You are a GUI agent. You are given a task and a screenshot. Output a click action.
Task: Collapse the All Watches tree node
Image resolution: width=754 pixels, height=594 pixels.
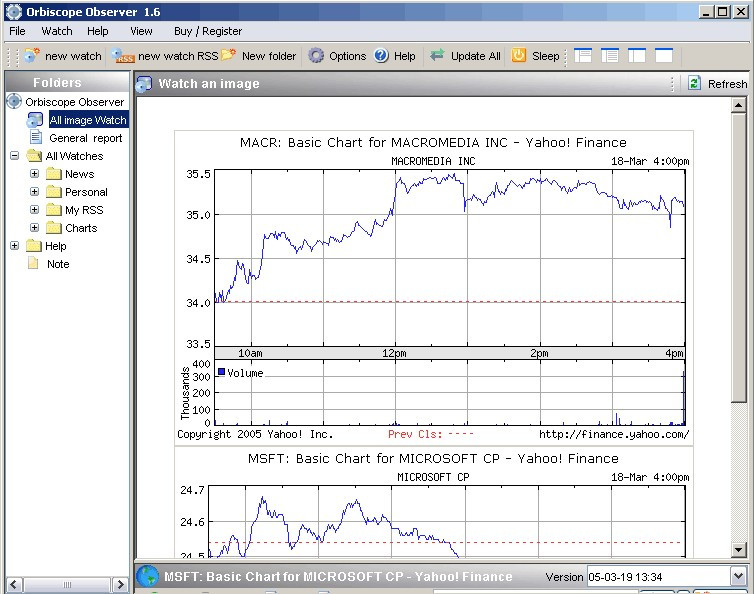click(x=15, y=155)
